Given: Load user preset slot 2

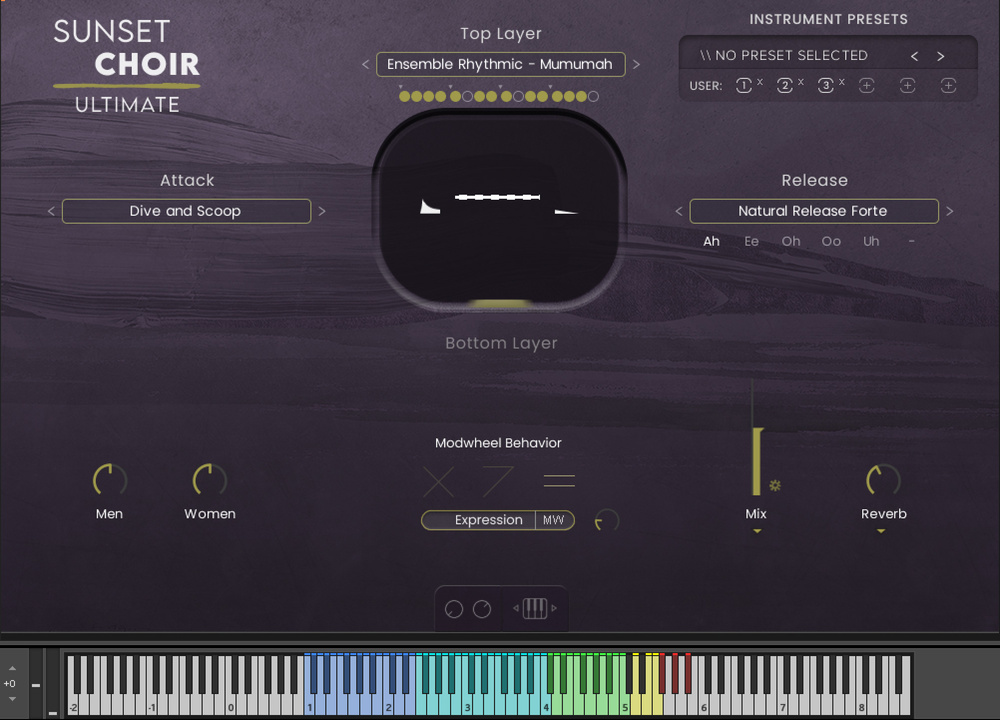Looking at the screenshot, I should pyautogui.click(x=784, y=85).
